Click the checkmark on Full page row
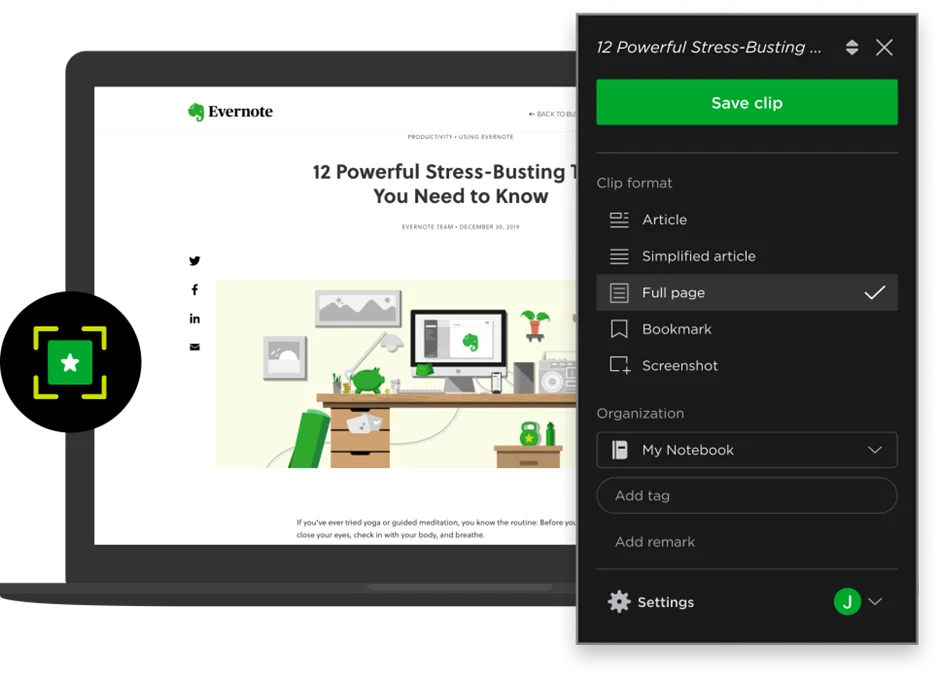The image size is (940, 675). coord(874,293)
